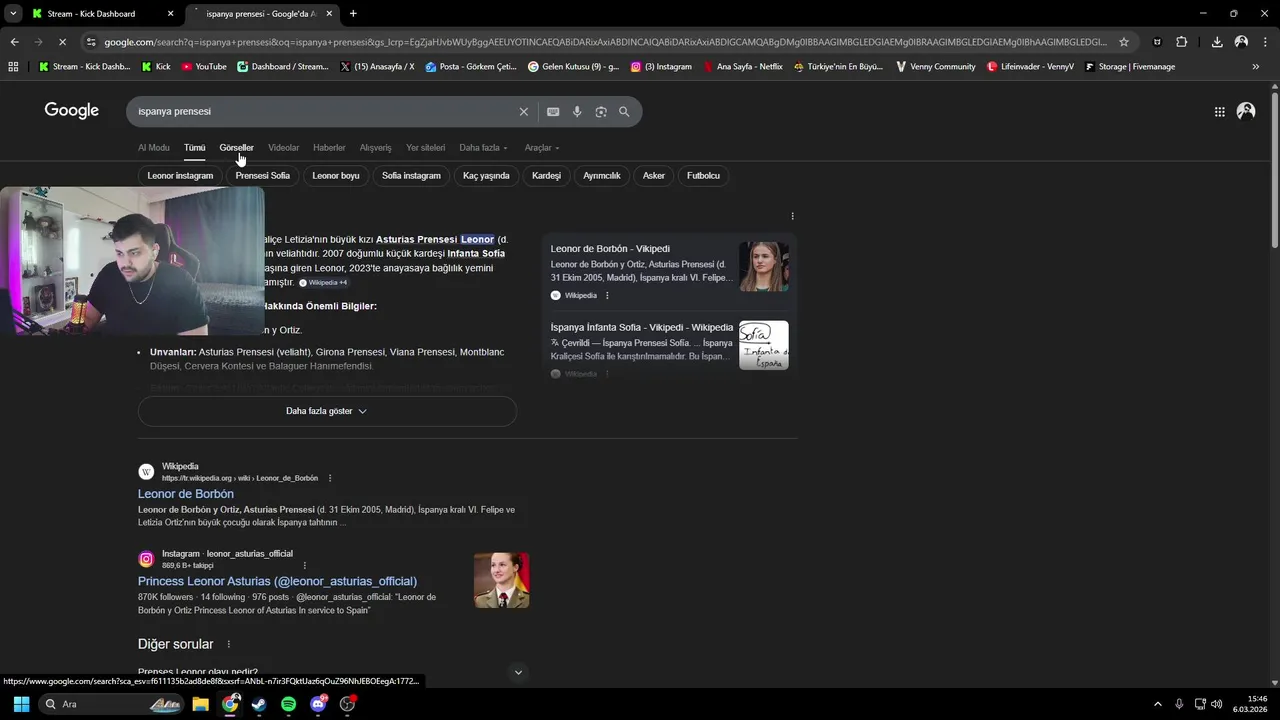Open the Chrome profile icon in toolbar
The width and height of the screenshot is (1280, 720).
[1241, 42]
